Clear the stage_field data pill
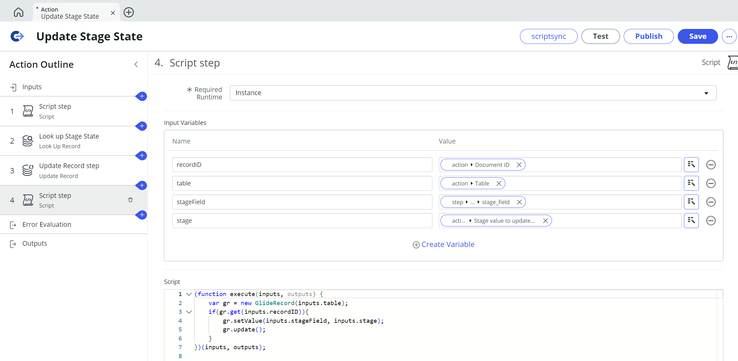 coord(519,202)
